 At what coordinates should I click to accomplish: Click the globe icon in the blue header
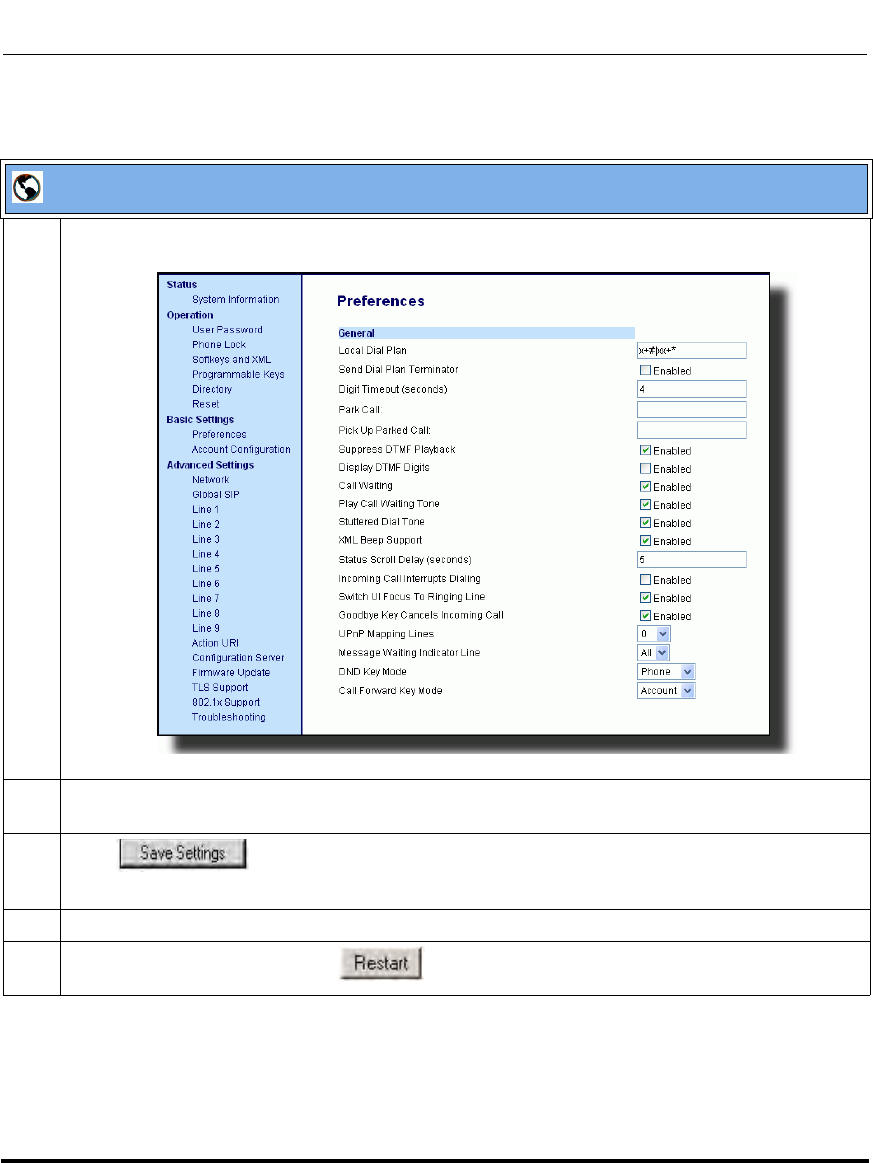(x=27, y=188)
